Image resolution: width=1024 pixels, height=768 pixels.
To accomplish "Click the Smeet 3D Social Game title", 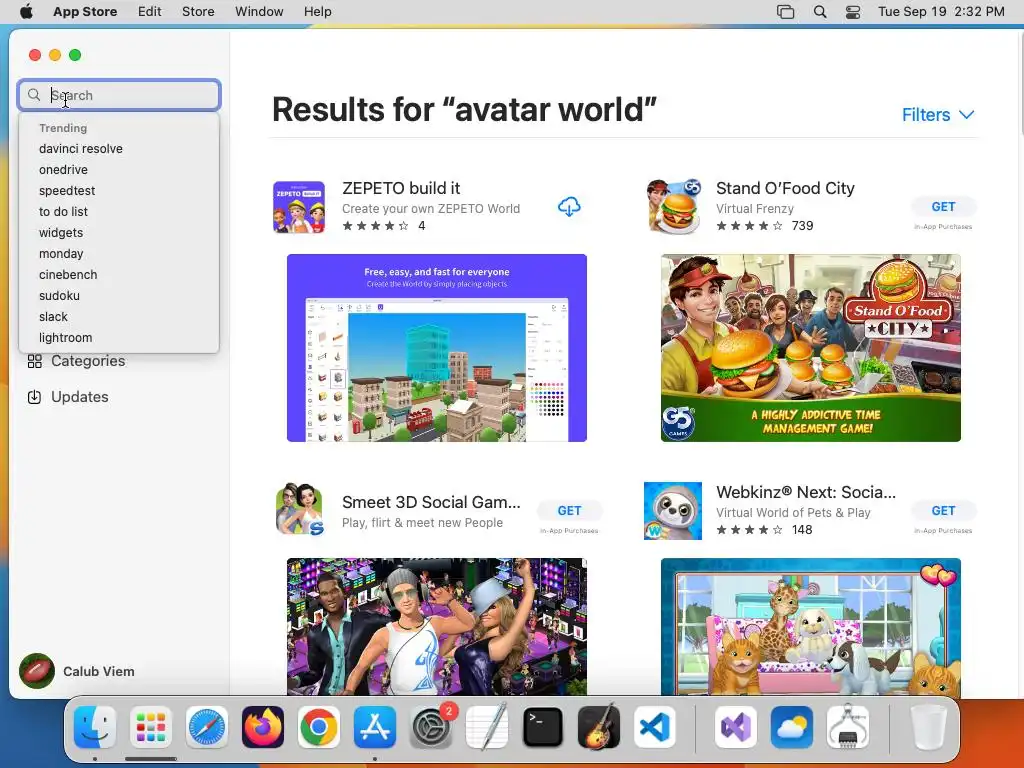I will pyautogui.click(x=431, y=502).
